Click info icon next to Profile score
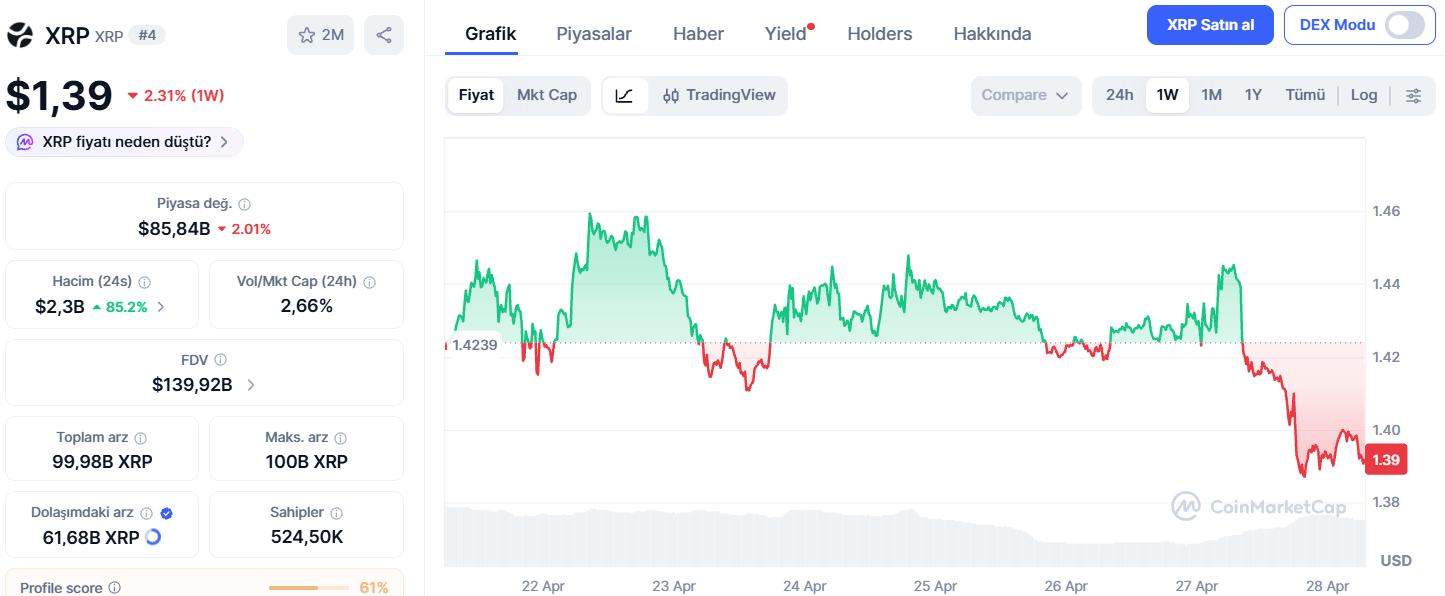Viewport: 1445px width, 596px height. click(x=115, y=588)
